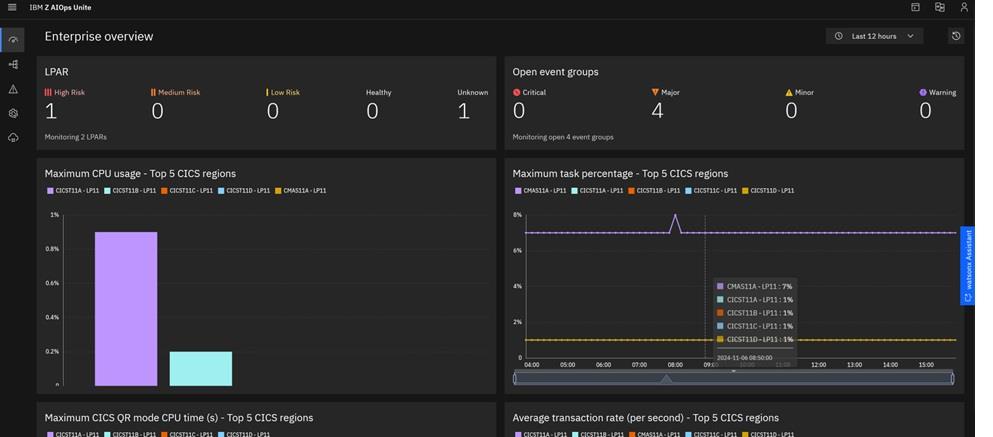993x437 pixels.
Task: Click the High Risk LPAR count
Action: (x=51, y=111)
